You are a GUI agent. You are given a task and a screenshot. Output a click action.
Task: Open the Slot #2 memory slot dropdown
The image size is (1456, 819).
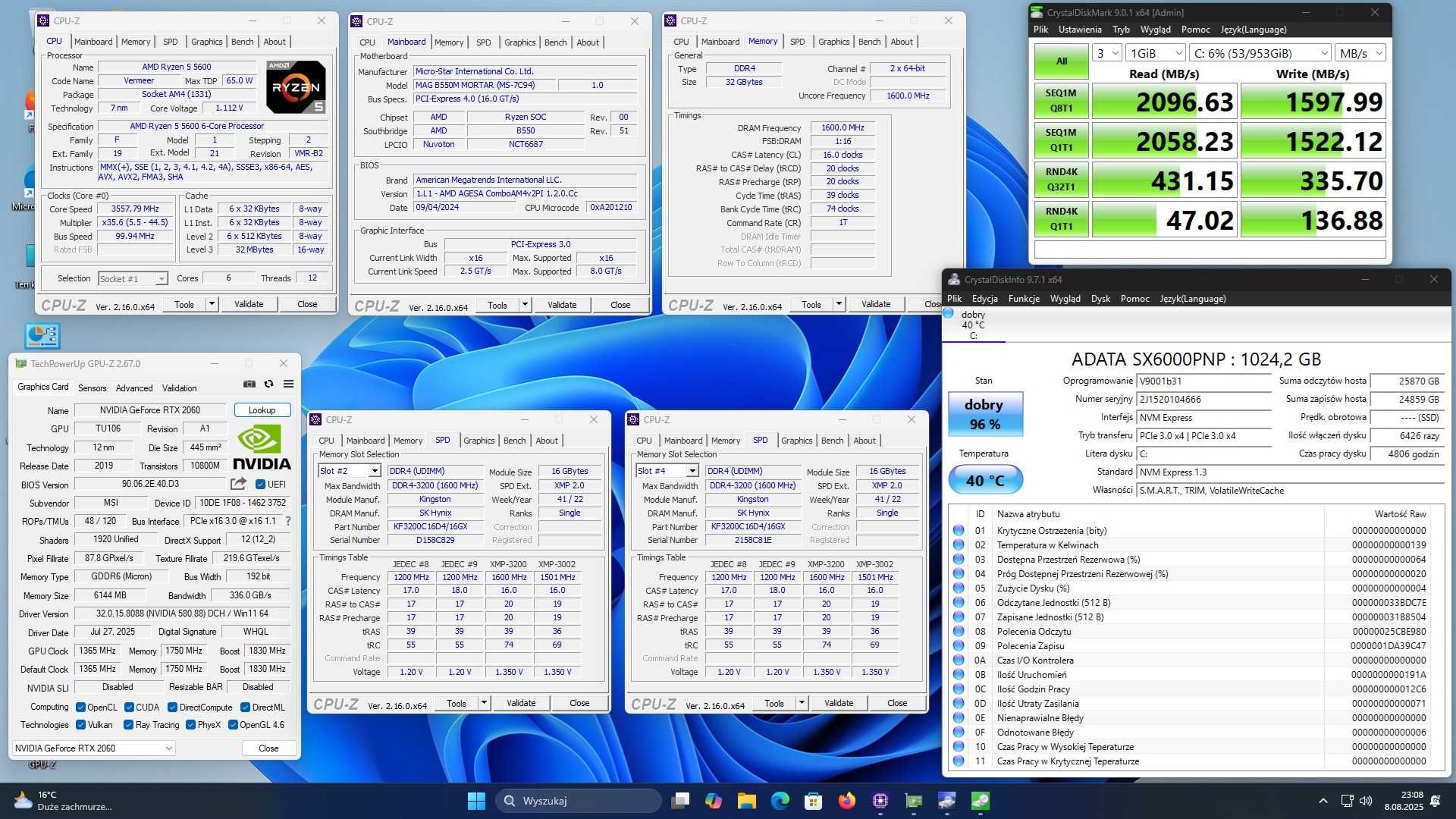[349, 471]
